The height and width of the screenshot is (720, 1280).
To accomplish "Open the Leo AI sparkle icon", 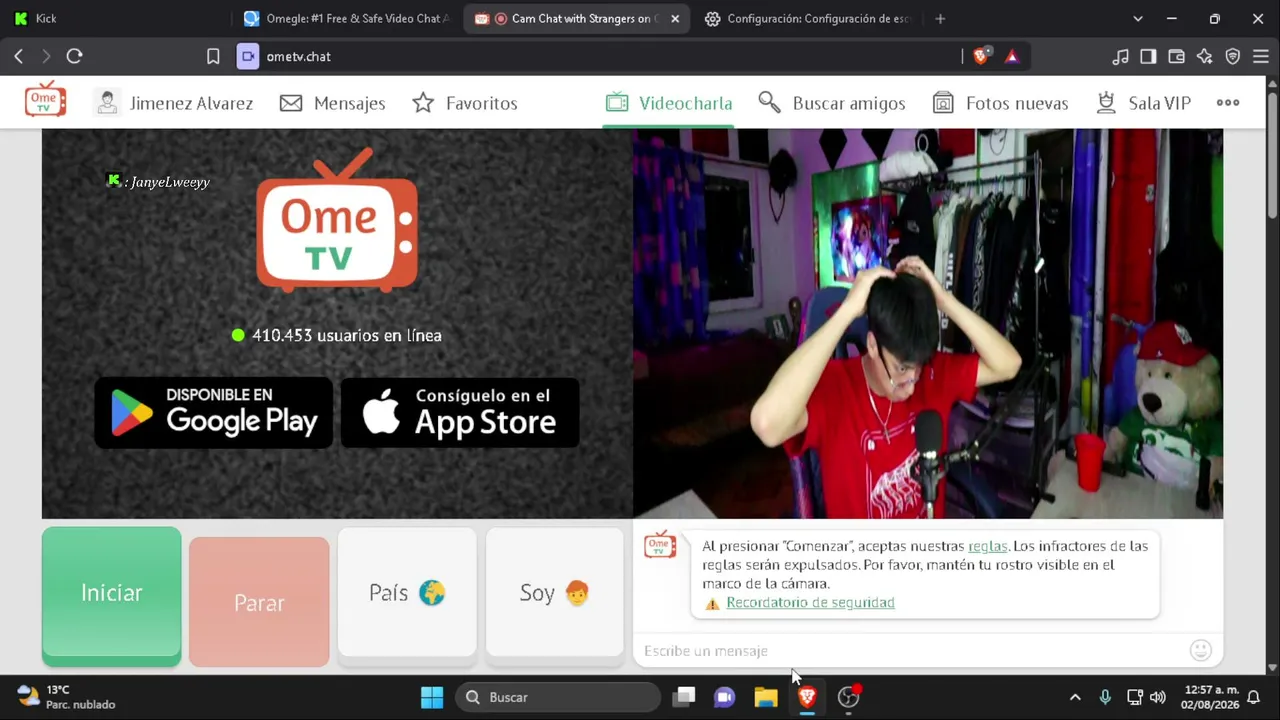I will tap(1204, 57).
